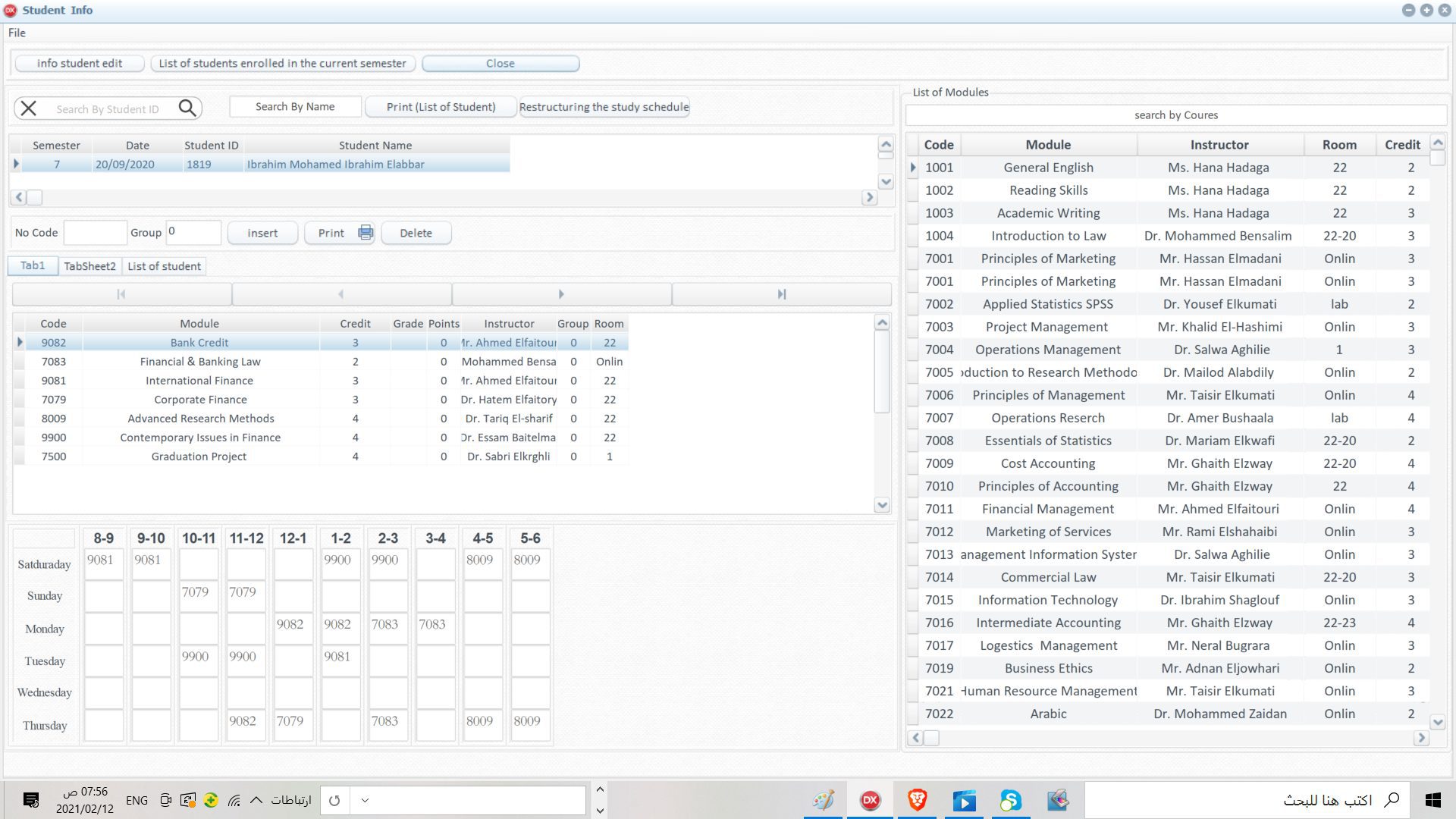Image resolution: width=1456 pixels, height=819 pixels.
Task: Switch to the Tab1 tab
Action: [x=33, y=265]
